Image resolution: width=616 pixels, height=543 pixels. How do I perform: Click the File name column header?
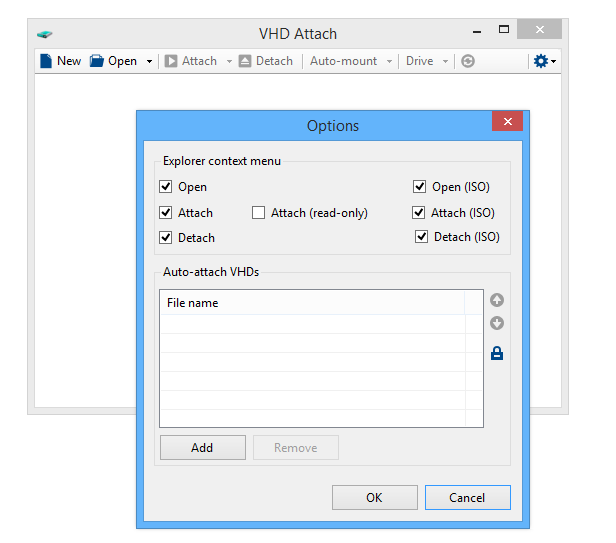[312, 303]
